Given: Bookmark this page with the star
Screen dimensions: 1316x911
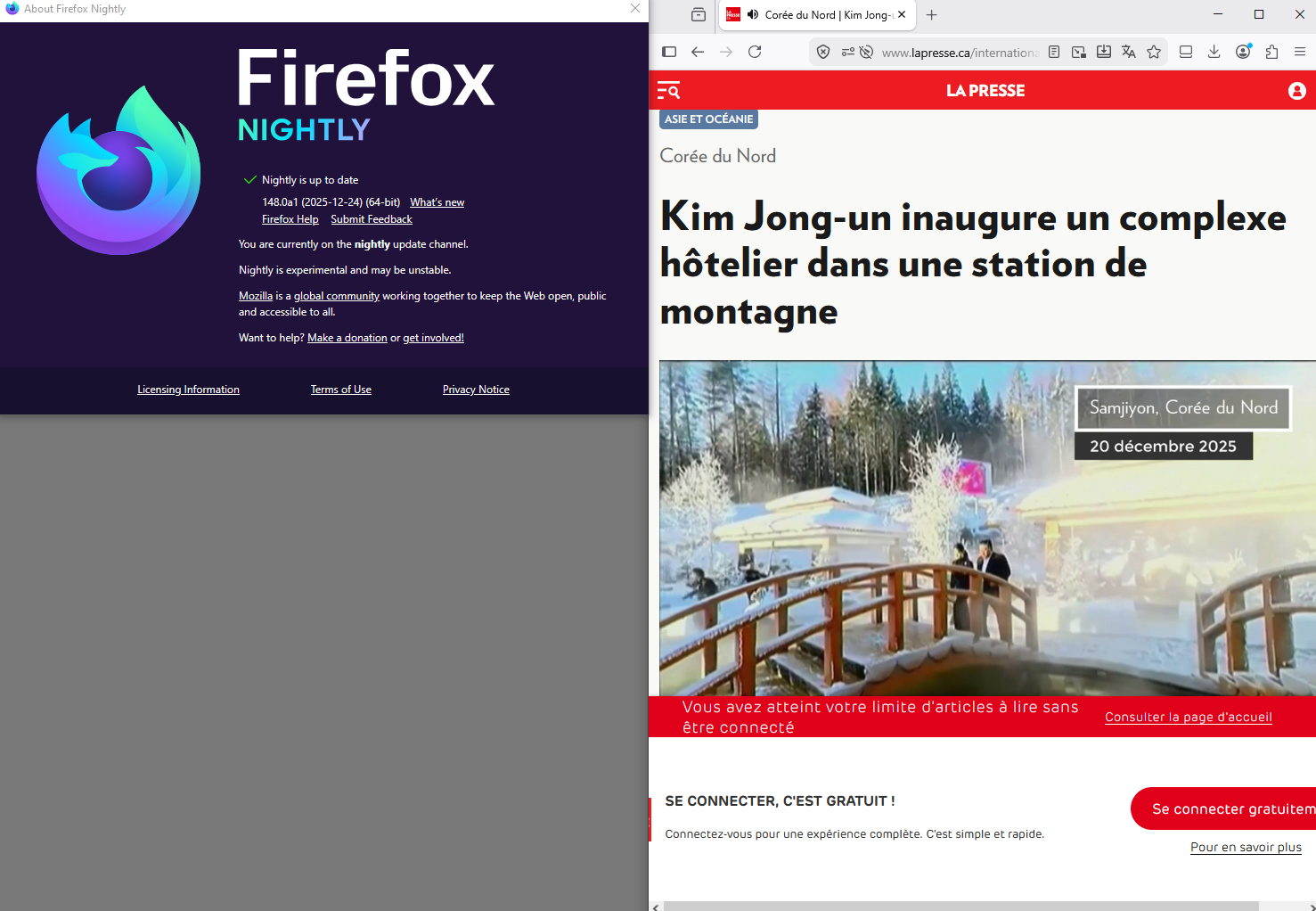Looking at the screenshot, I should 1154,52.
